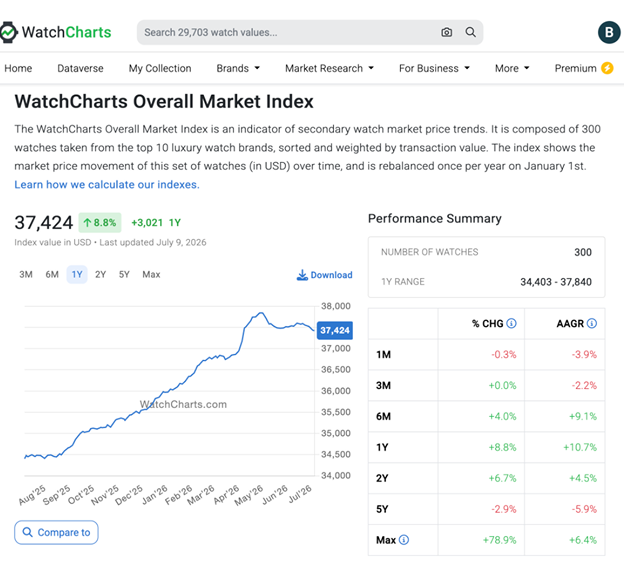
Task: Click the Aug'25 x-axis label
Action: point(32,495)
